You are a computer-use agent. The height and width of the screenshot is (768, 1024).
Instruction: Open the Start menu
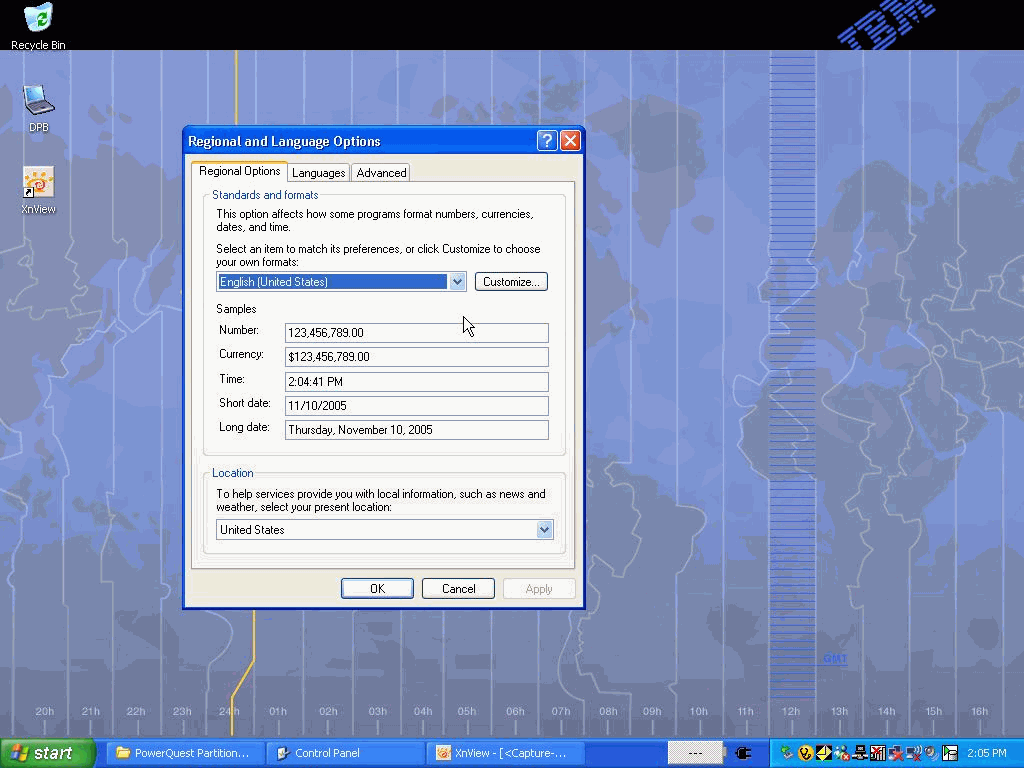tap(47, 753)
